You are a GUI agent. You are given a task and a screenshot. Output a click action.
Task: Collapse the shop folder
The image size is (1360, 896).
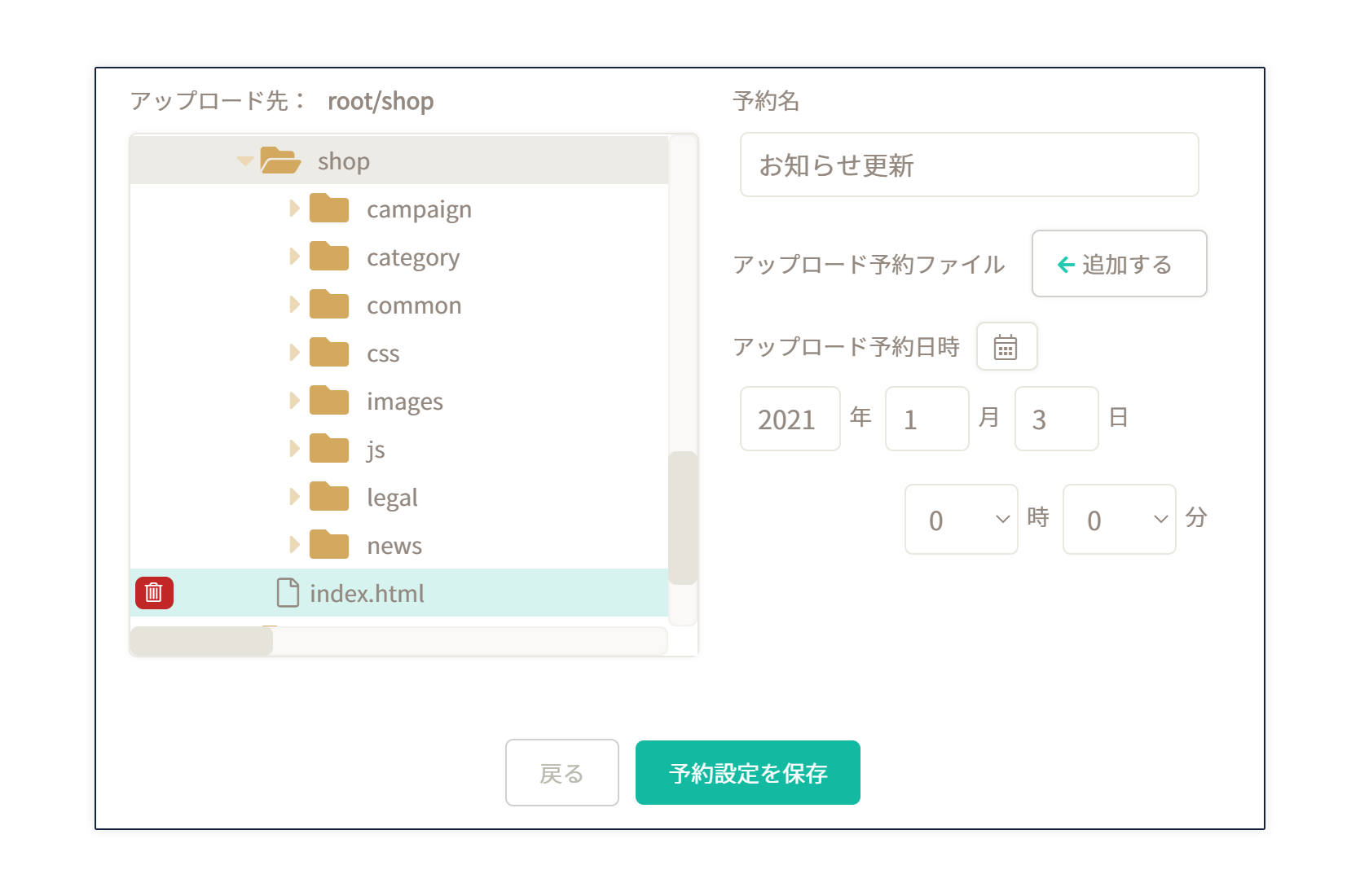click(244, 161)
